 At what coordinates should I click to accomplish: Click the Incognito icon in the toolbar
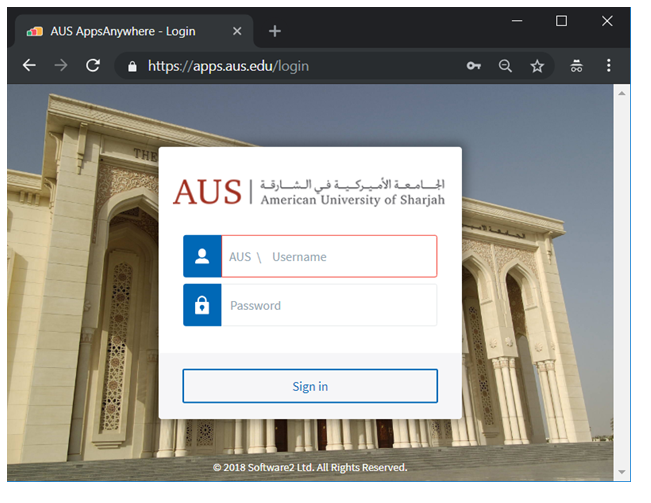pos(576,66)
